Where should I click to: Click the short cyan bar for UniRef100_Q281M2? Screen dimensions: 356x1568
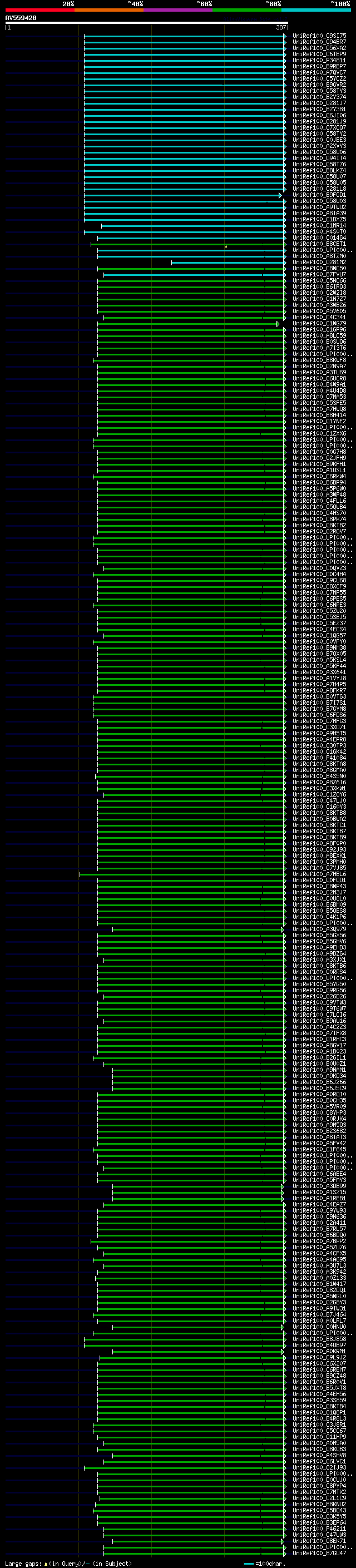(x=229, y=263)
